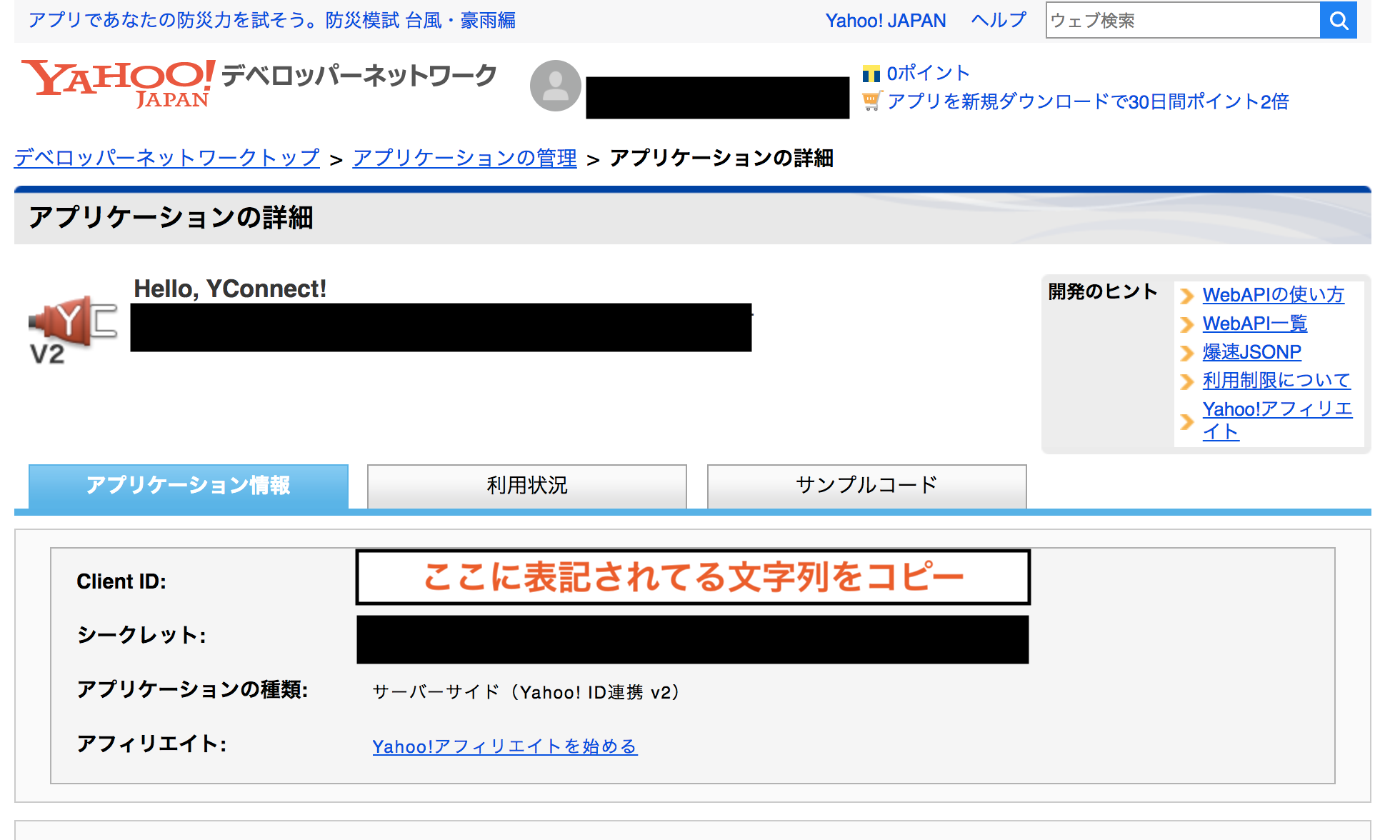1400x840 pixels.
Task: Open the Yahoo!アフィリエイト sidebar link
Action: [x=1277, y=420]
